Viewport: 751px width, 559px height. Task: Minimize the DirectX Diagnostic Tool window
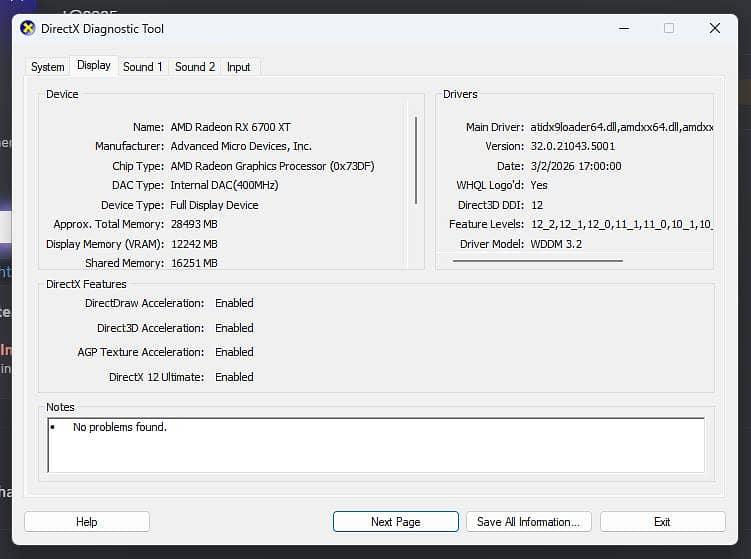624,29
